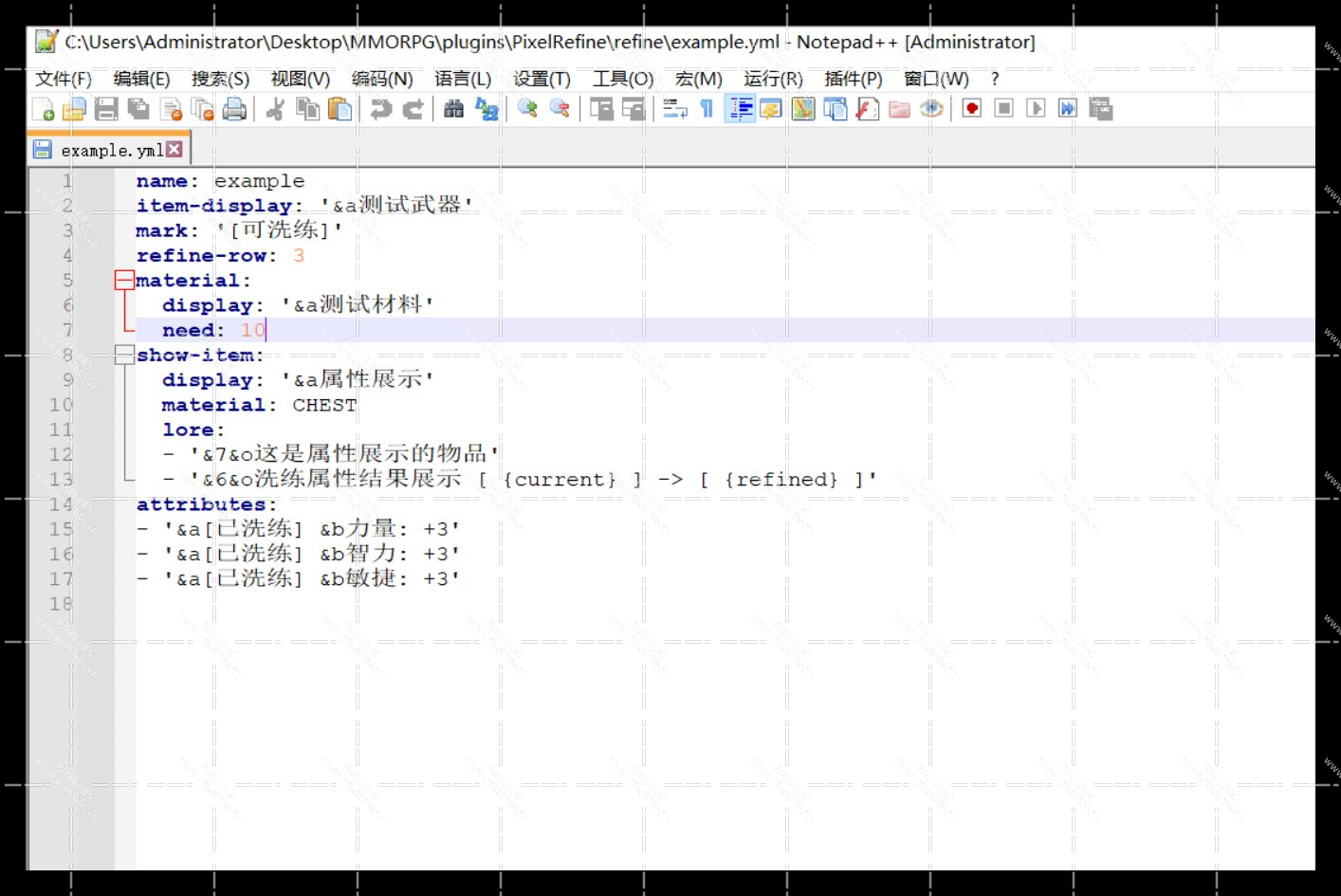Click the Open file folder icon
This screenshot has height=896, width=1341.
[74, 110]
